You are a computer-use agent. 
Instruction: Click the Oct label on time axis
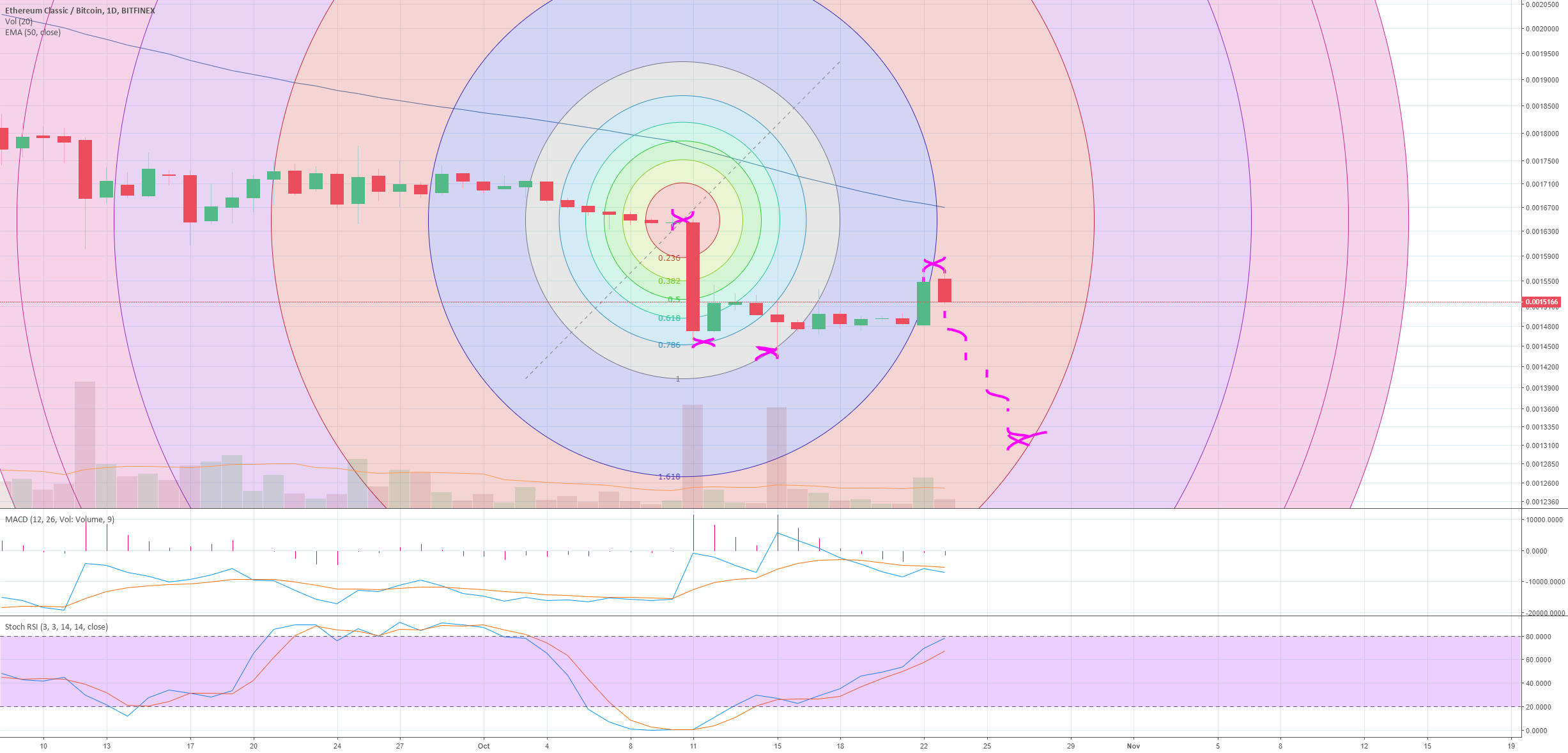484,746
